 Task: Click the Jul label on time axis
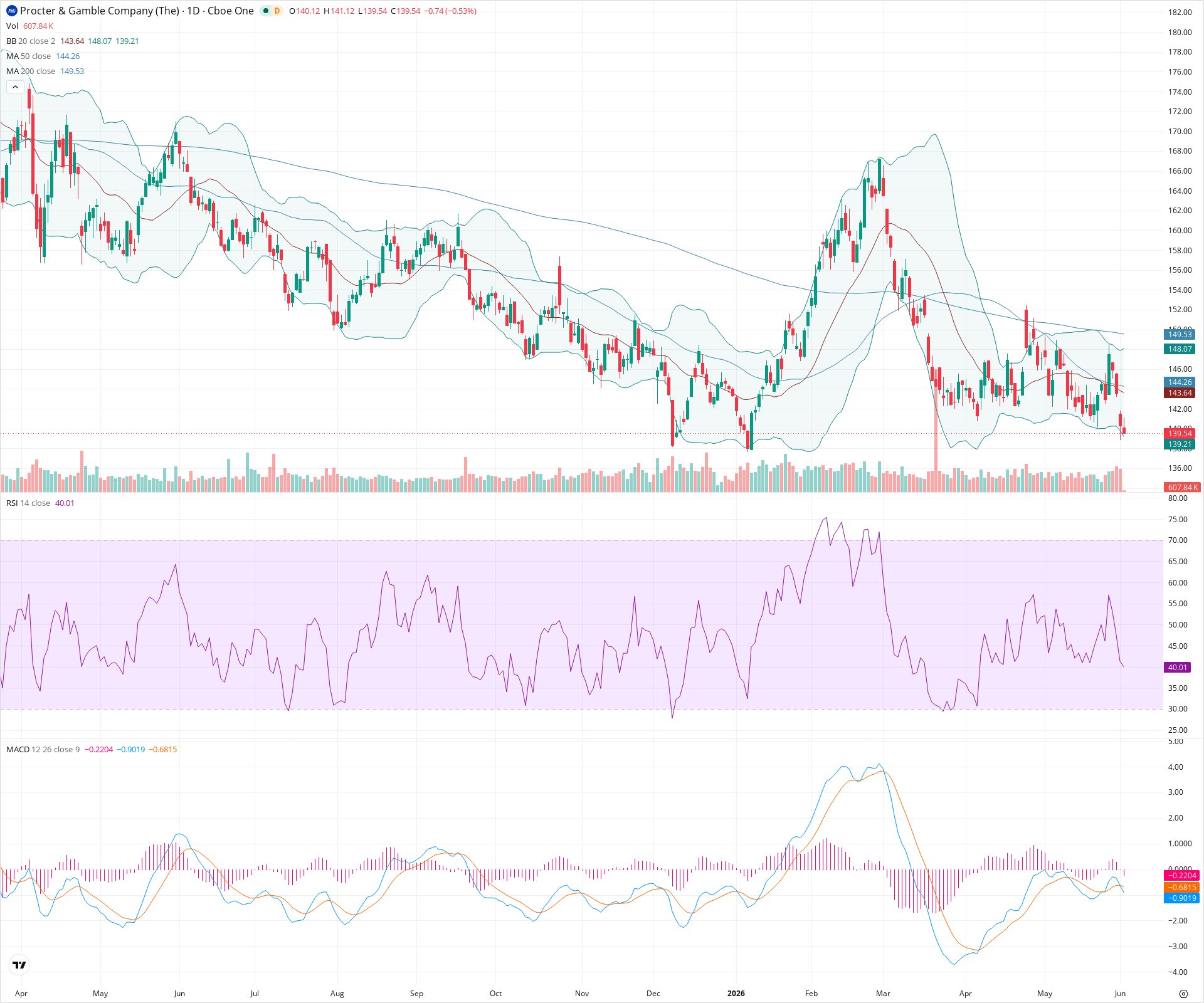pyautogui.click(x=255, y=994)
